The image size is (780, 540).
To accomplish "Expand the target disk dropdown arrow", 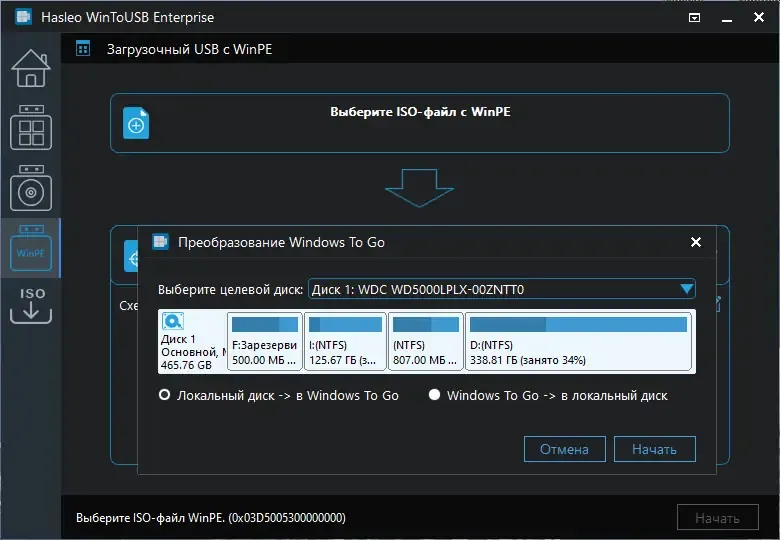I will click(x=686, y=290).
